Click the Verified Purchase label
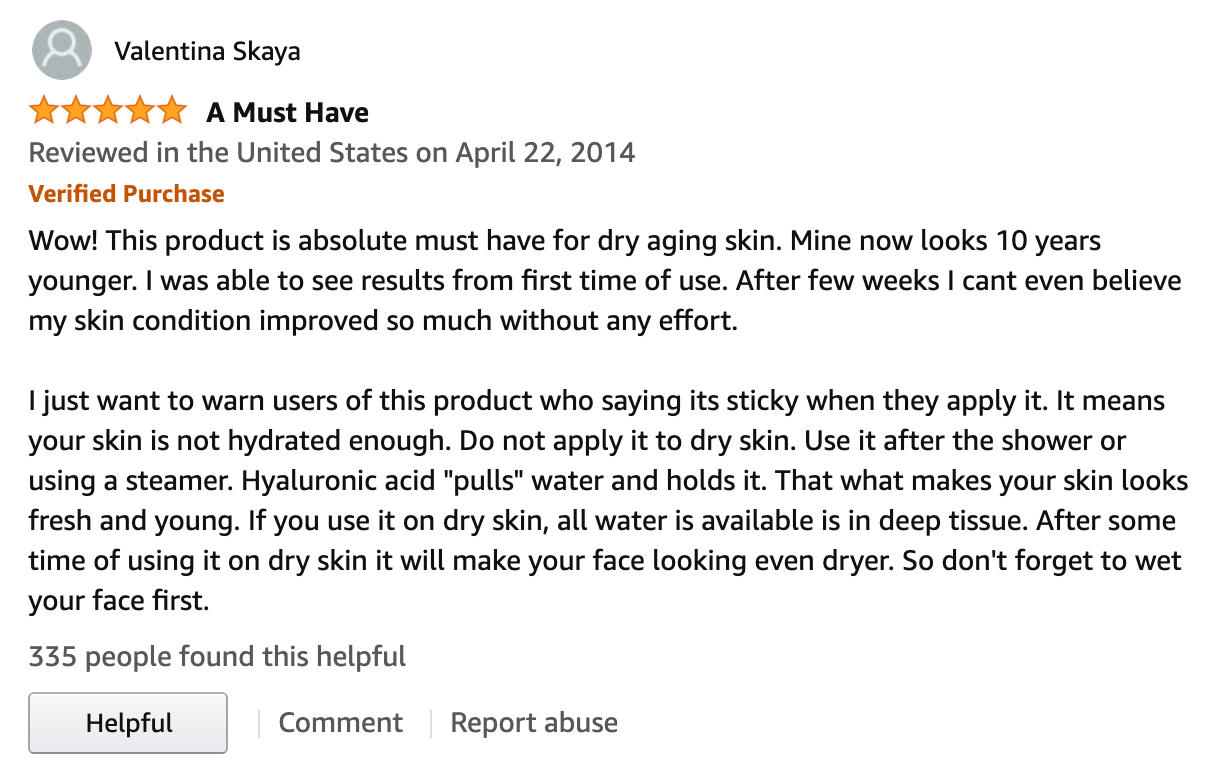This screenshot has height=776, width=1216. point(127,194)
